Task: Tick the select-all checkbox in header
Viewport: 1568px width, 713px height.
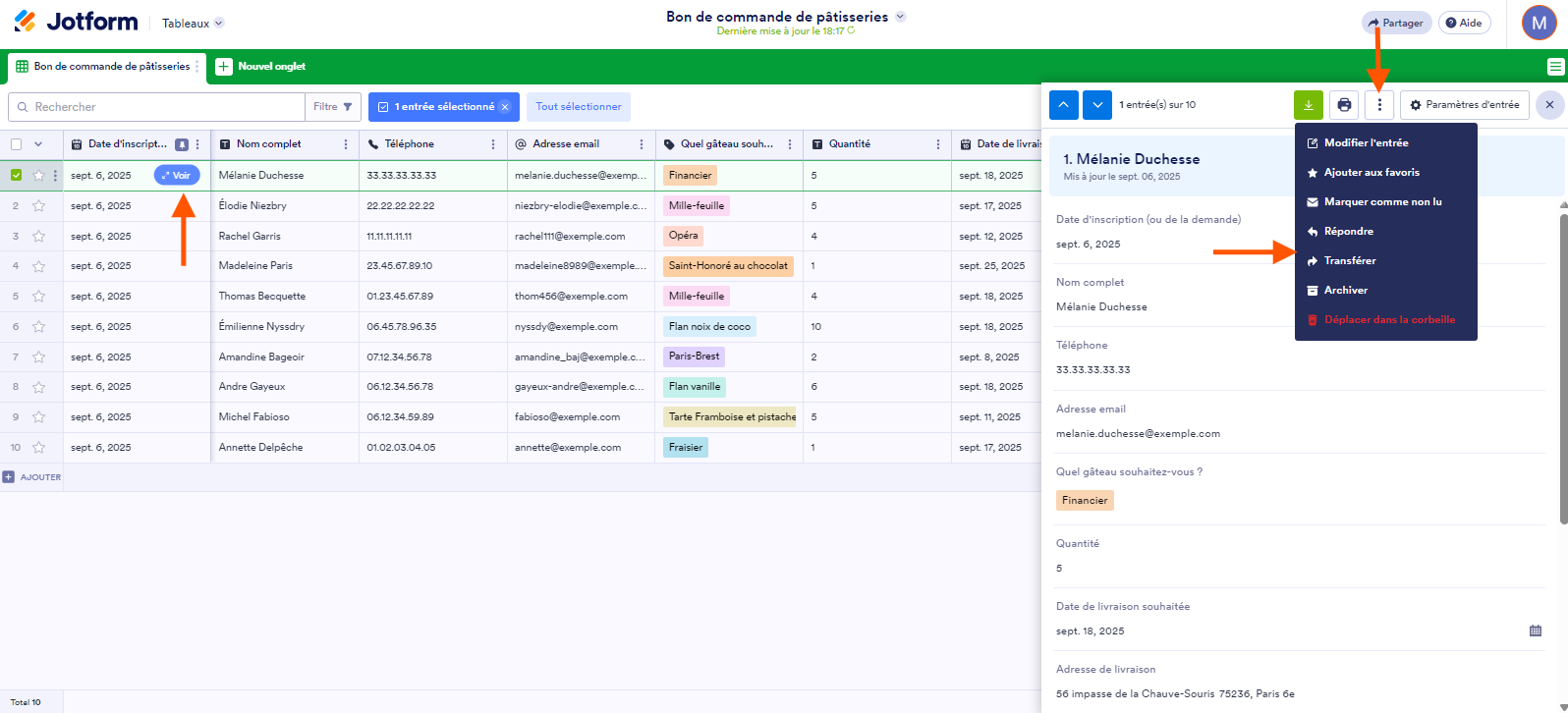Action: coord(16,144)
